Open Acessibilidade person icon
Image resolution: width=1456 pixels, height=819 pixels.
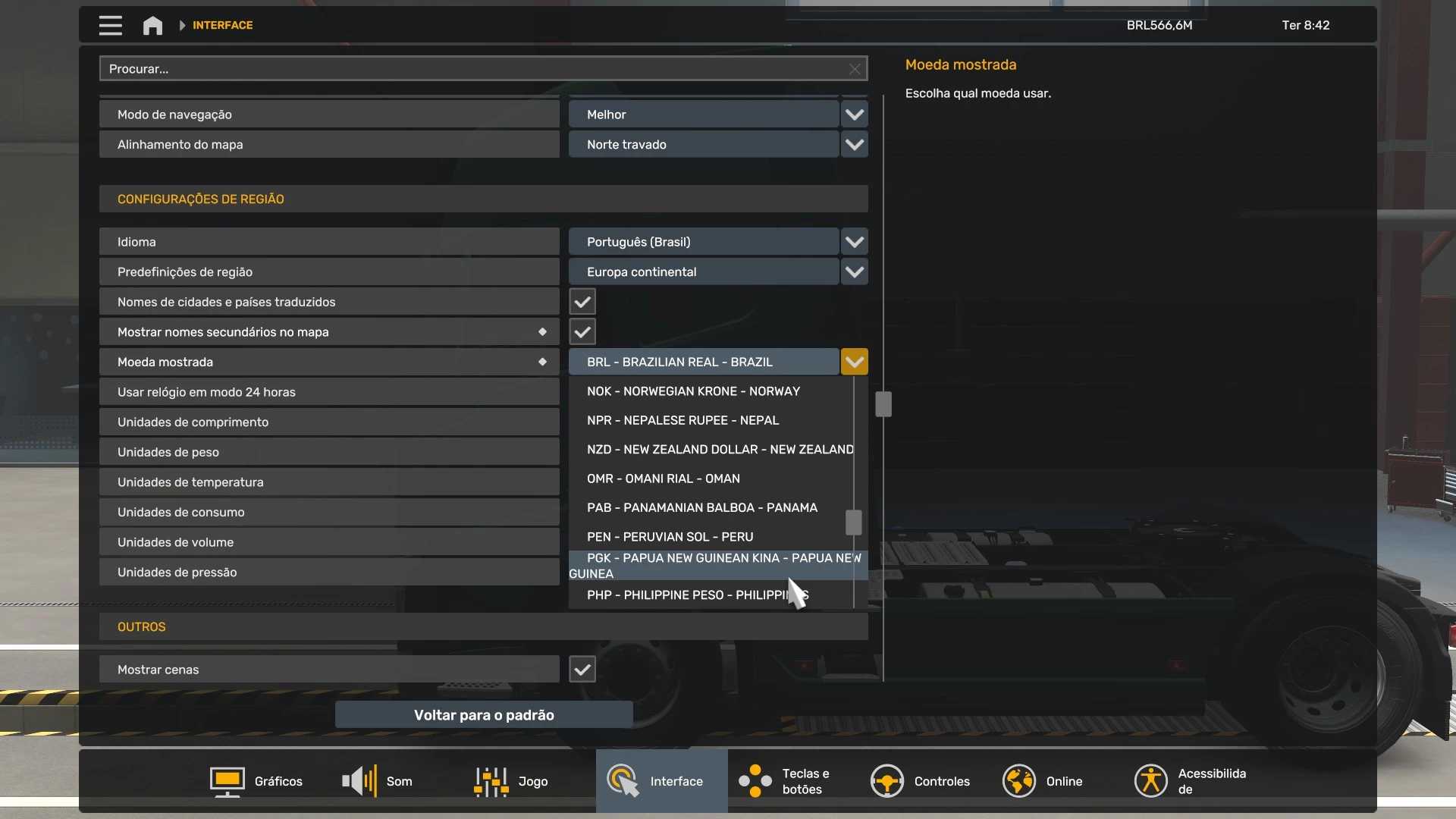tap(1150, 781)
